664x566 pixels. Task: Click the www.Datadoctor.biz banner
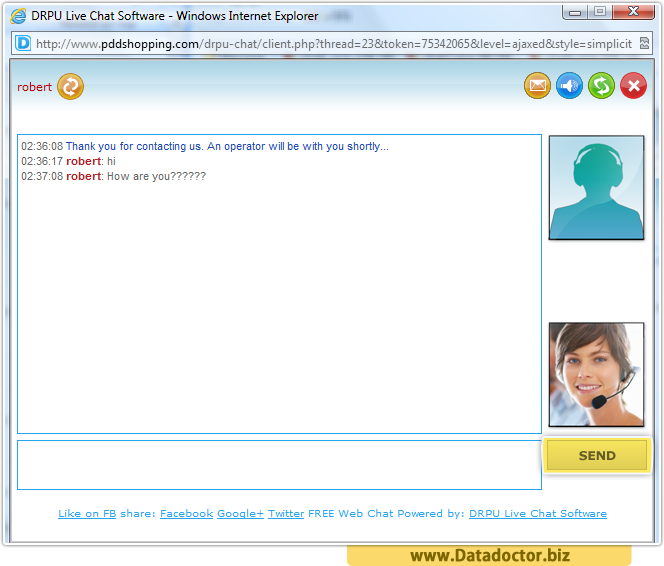[490, 555]
